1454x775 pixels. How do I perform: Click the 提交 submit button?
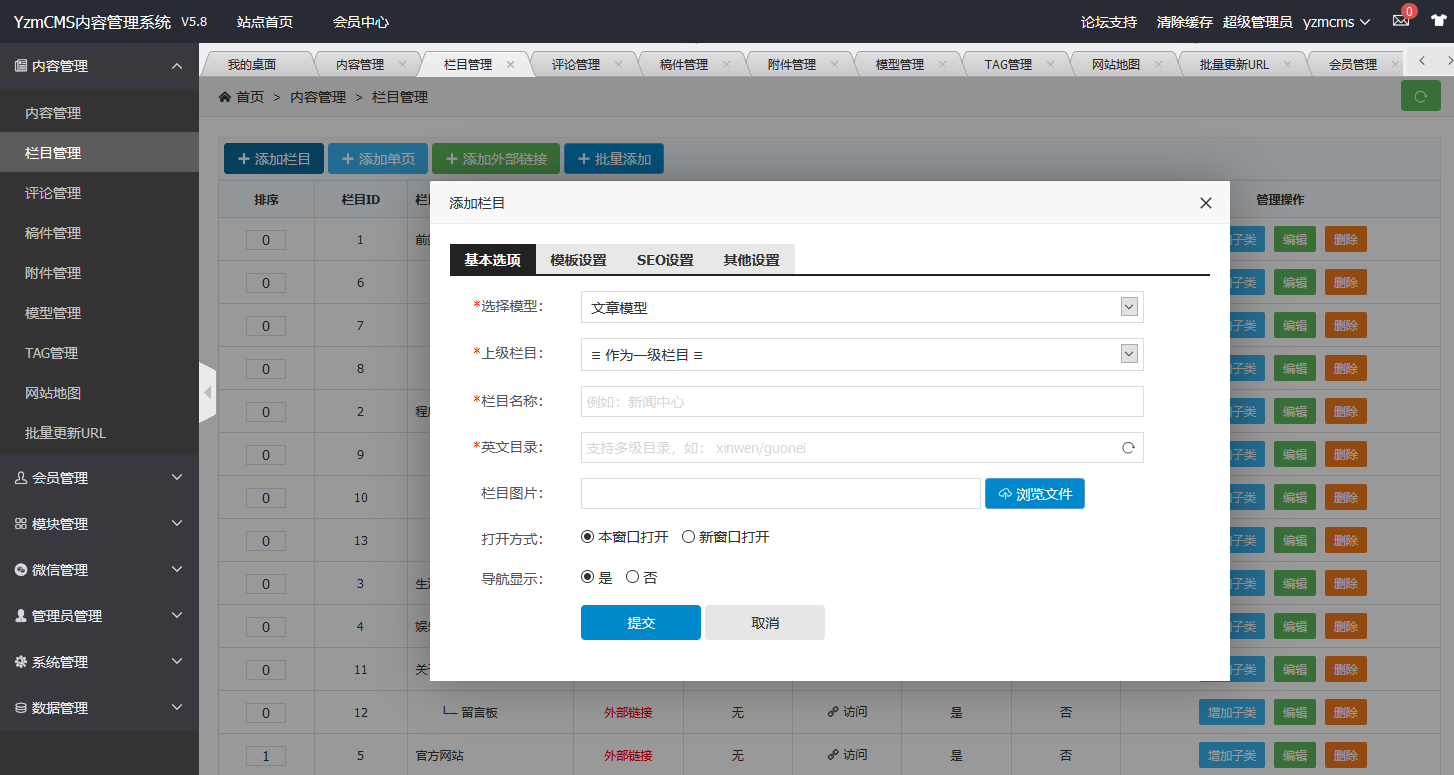(640, 622)
